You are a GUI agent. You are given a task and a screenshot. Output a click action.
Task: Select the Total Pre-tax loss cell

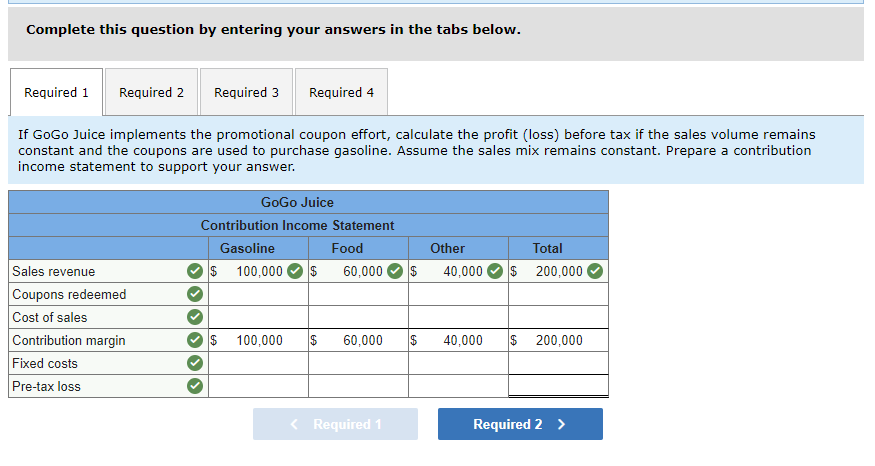558,386
